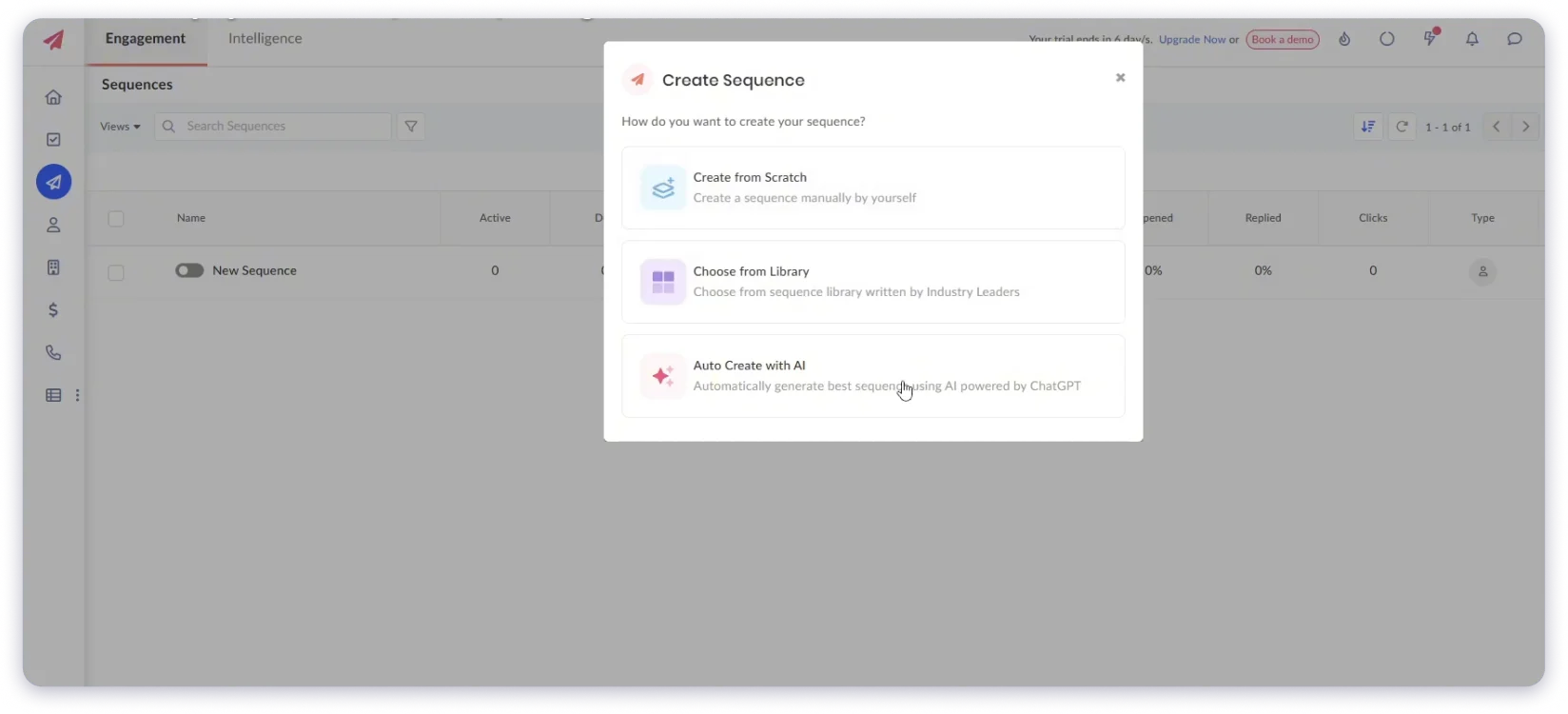Choose Auto Create with AI option
The width and height of the screenshot is (1568, 714).
(872, 376)
